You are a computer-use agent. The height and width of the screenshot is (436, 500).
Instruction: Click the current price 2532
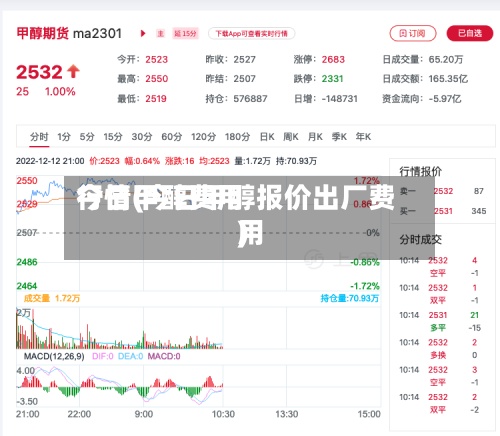pyautogui.click(x=39, y=72)
